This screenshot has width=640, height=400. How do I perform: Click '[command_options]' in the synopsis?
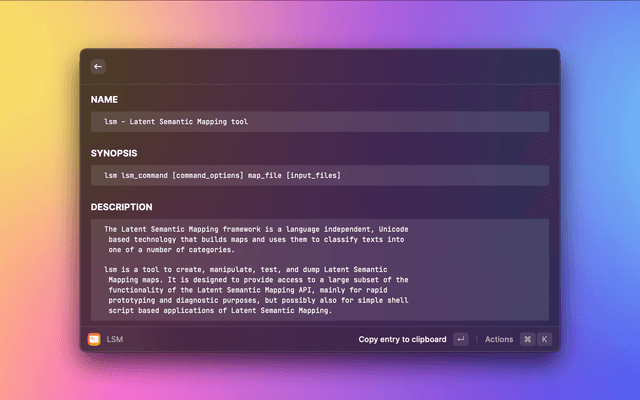click(x=208, y=176)
